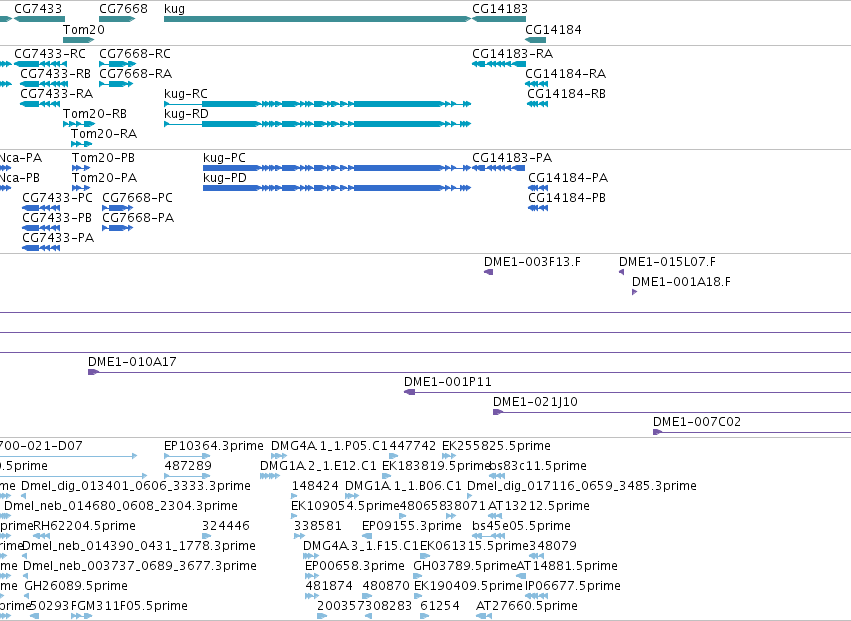
Task: Select transcript Tom20-RA
Action: [x=104, y=134]
